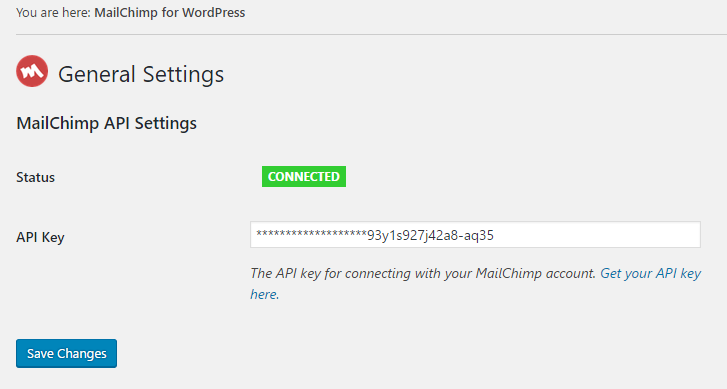Click the Status row label

tap(36, 177)
